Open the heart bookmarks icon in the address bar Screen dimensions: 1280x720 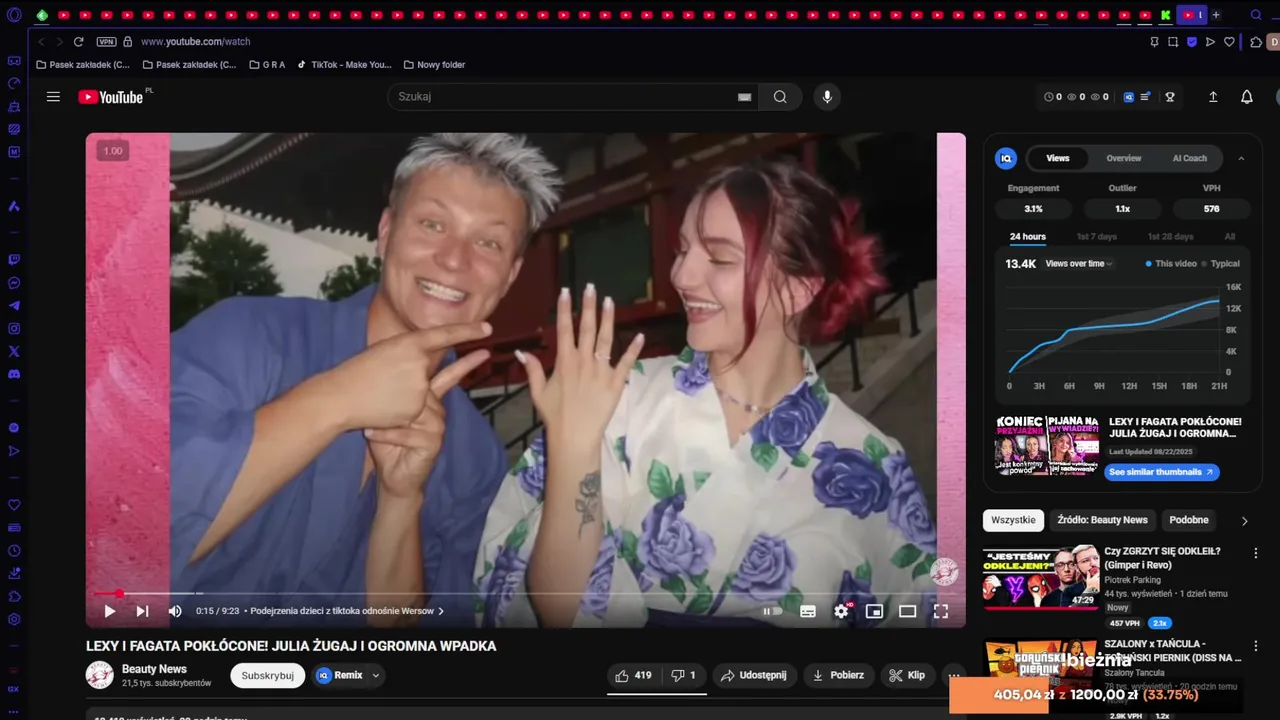(1229, 42)
